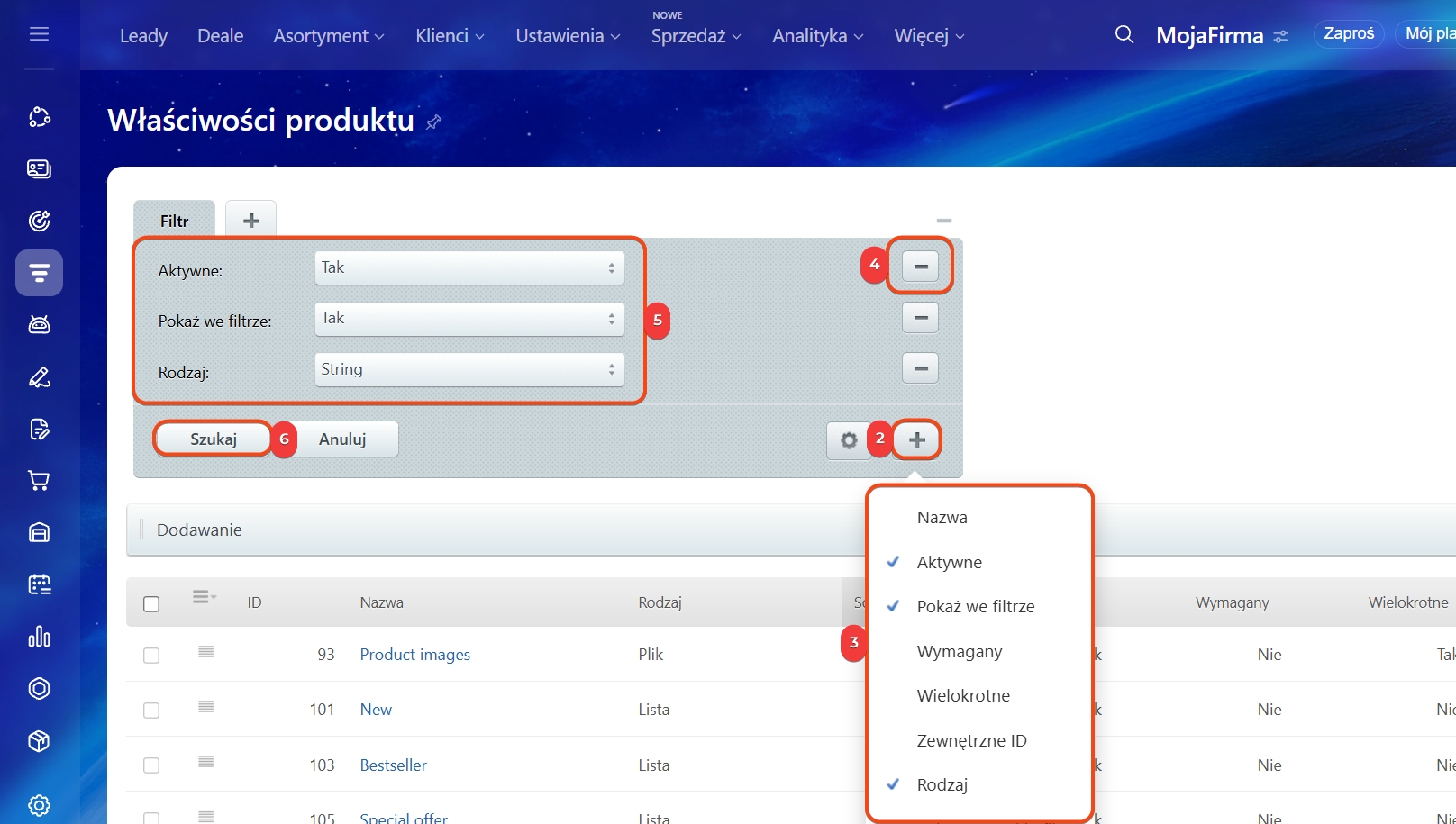Click the gear icon in filter panel

coord(848,440)
